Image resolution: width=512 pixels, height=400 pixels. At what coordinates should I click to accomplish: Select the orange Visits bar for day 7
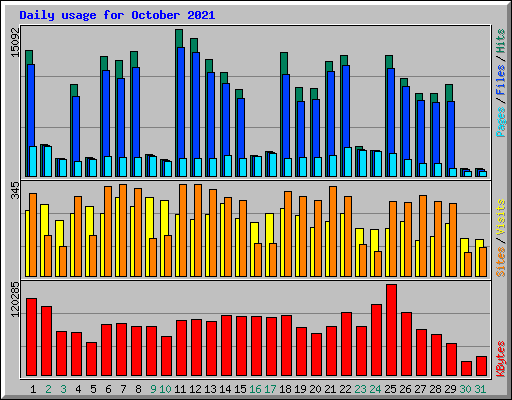coord(123,230)
